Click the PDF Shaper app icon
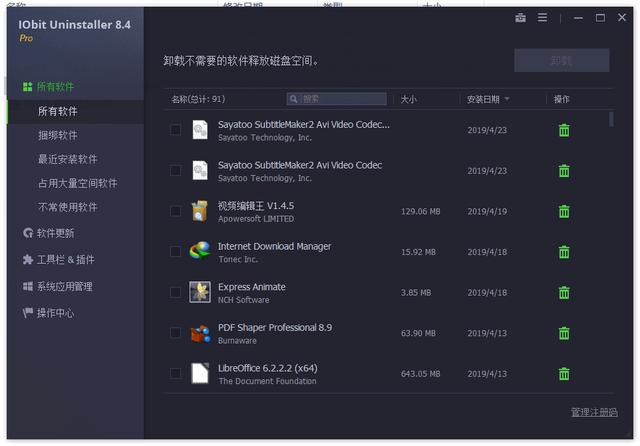640x446 pixels. click(200, 333)
